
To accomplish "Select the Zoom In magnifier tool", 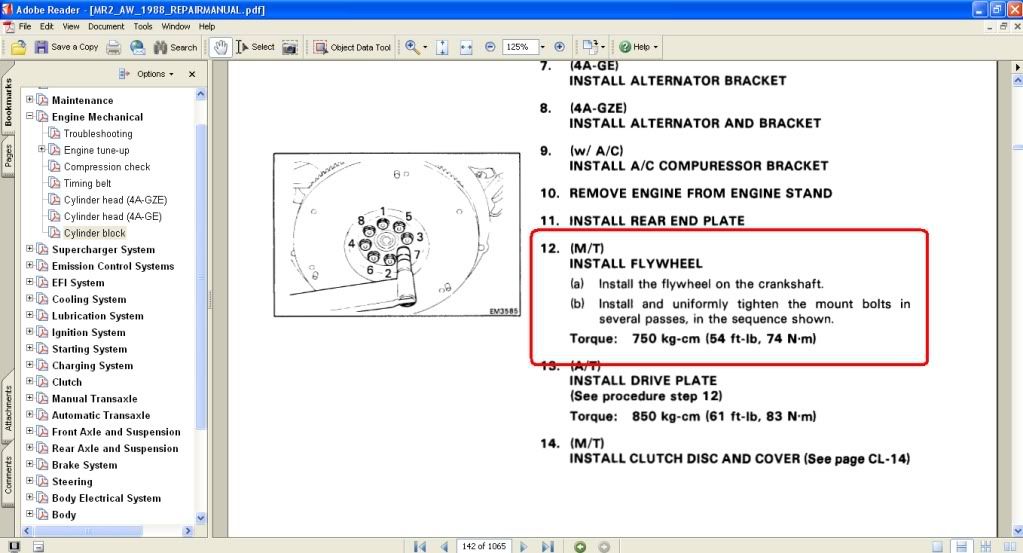I will [x=412, y=47].
